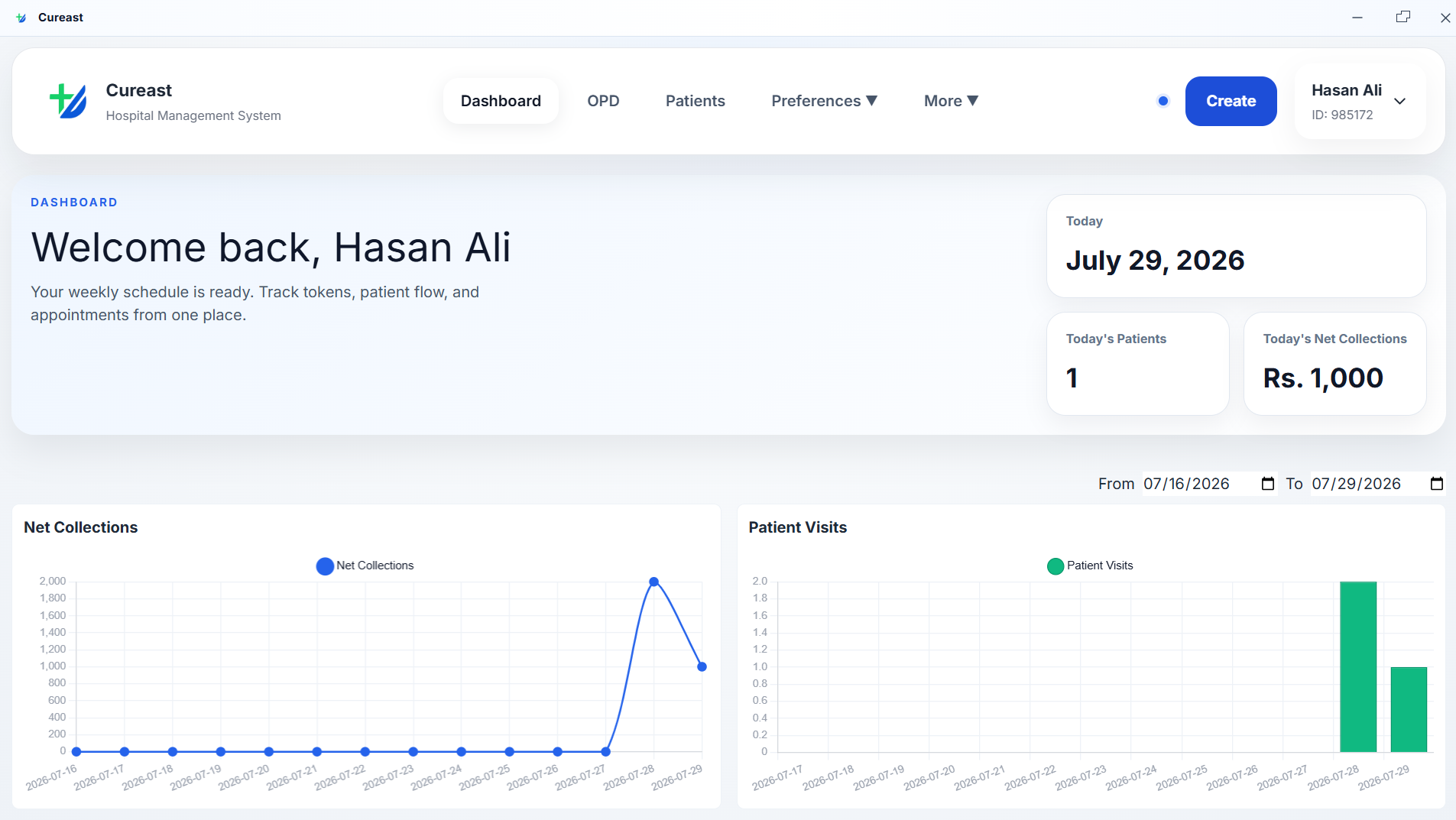Minimize the Cureast window
This screenshot has height=820, width=1456.
coord(1357,18)
